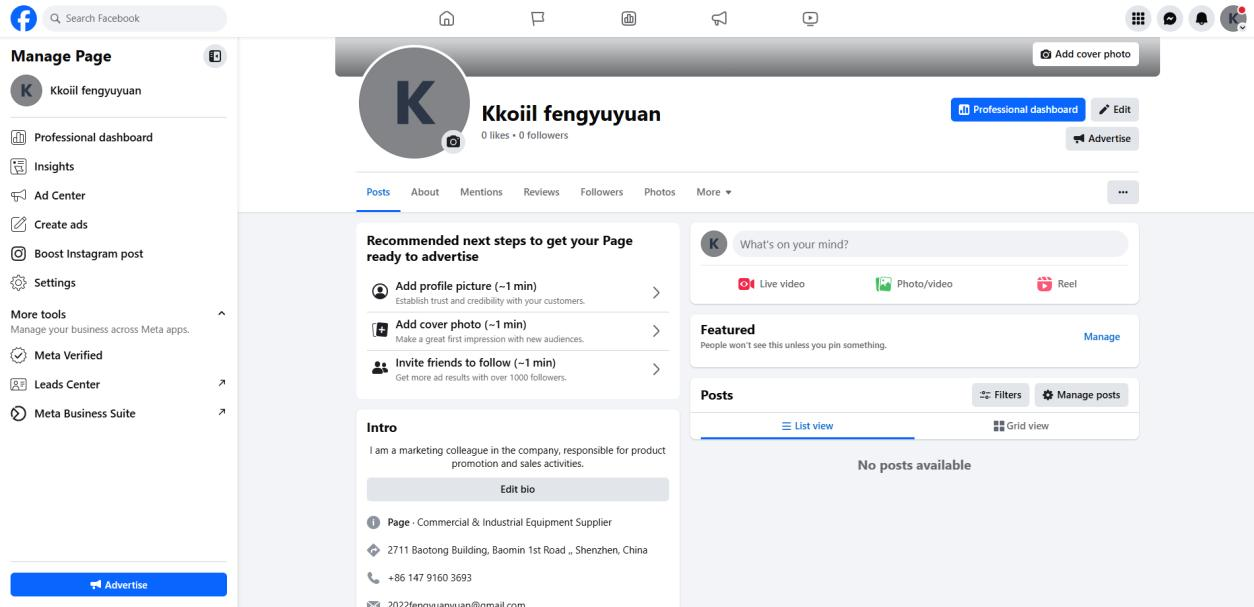Open account profile avatar at top right
Image resolution: width=1254 pixels, height=607 pixels.
(x=1232, y=18)
